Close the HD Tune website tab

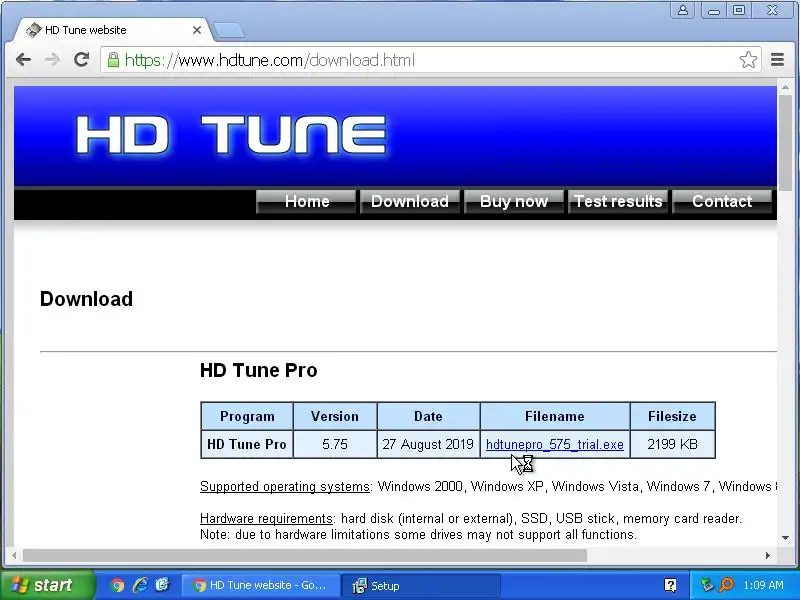(x=196, y=30)
